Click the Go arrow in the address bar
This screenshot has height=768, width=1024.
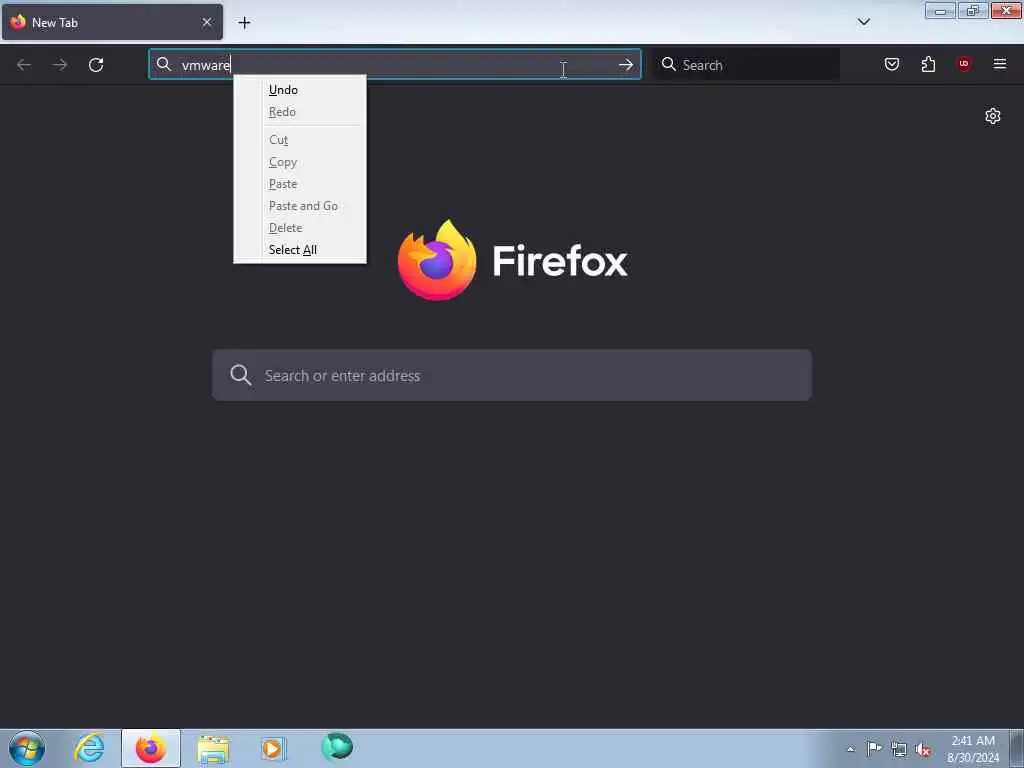pyautogui.click(x=626, y=65)
